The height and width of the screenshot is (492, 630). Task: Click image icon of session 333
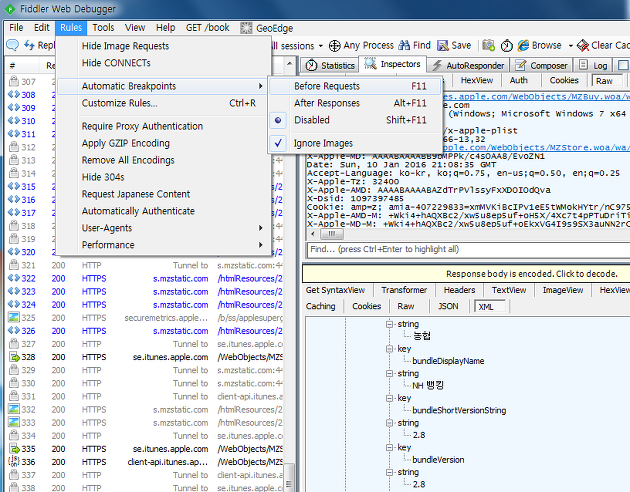14,422
